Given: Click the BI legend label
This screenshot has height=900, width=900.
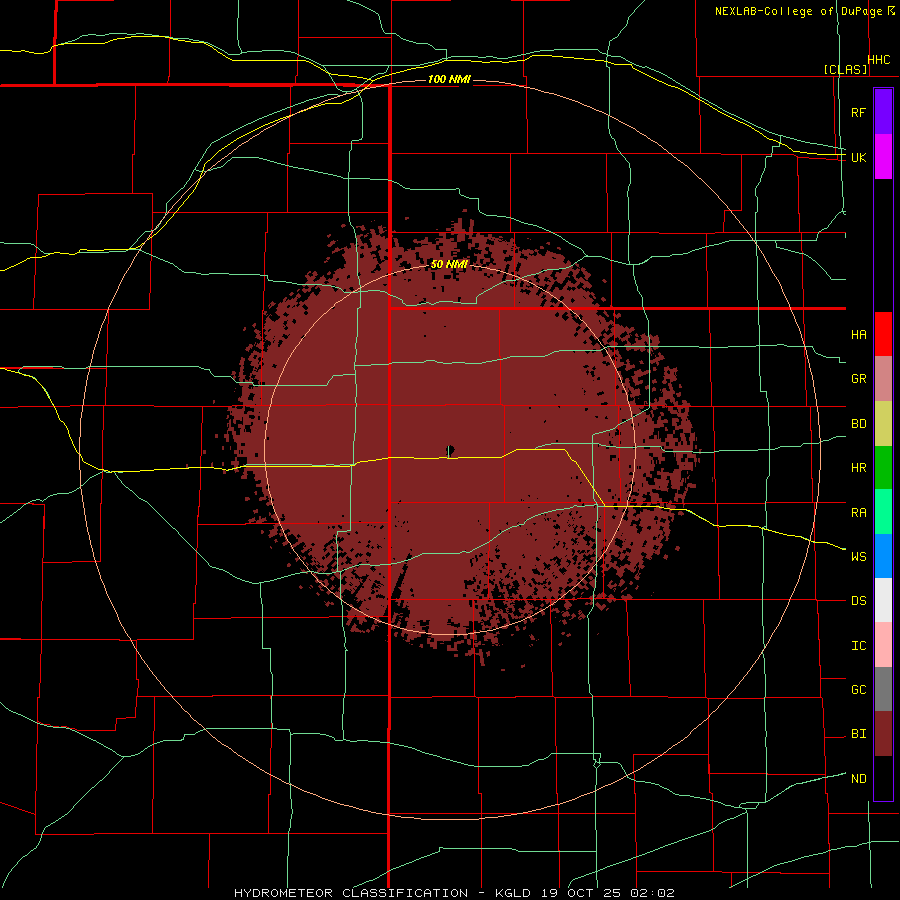Looking at the screenshot, I should [859, 734].
